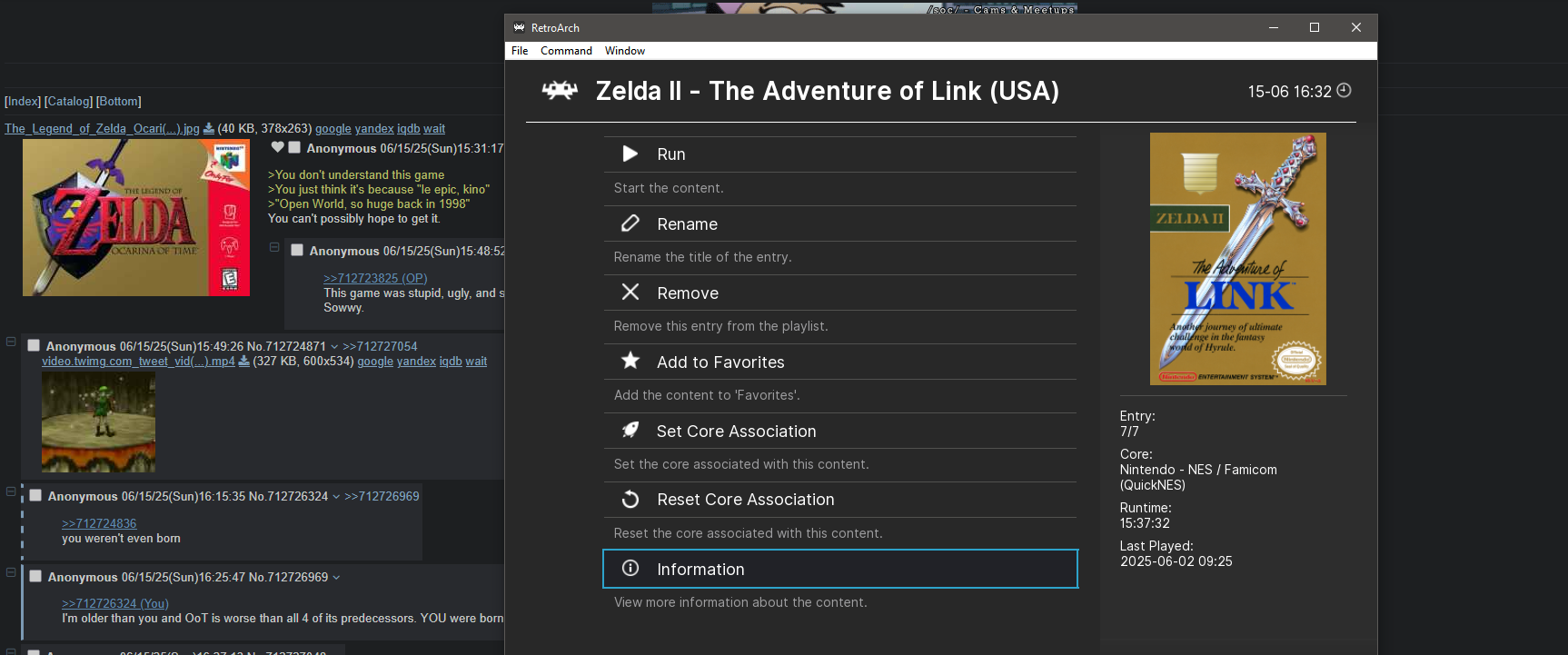Follow quote link >>712726324 (You)
Image resolution: width=1568 pixels, height=655 pixels.
(x=115, y=603)
